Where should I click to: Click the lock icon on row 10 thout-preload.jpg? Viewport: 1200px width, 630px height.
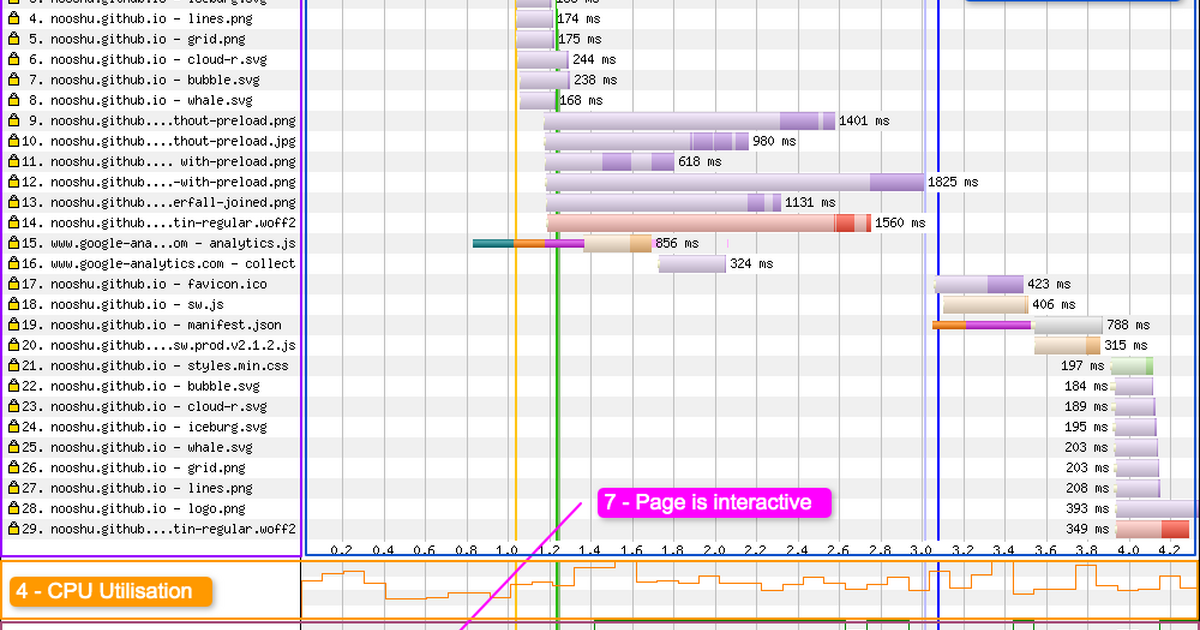click(14, 141)
